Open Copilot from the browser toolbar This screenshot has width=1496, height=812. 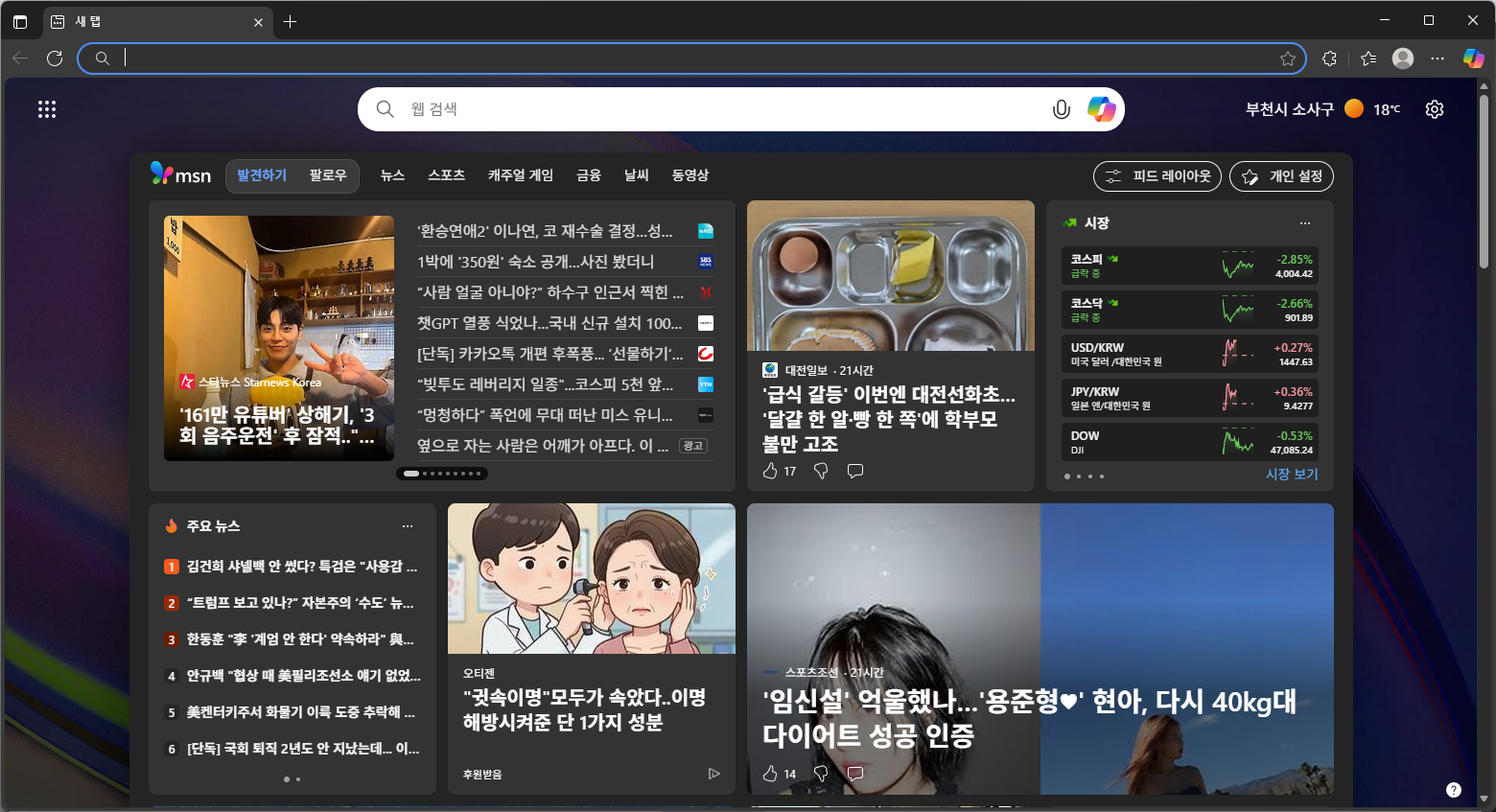click(x=1473, y=58)
